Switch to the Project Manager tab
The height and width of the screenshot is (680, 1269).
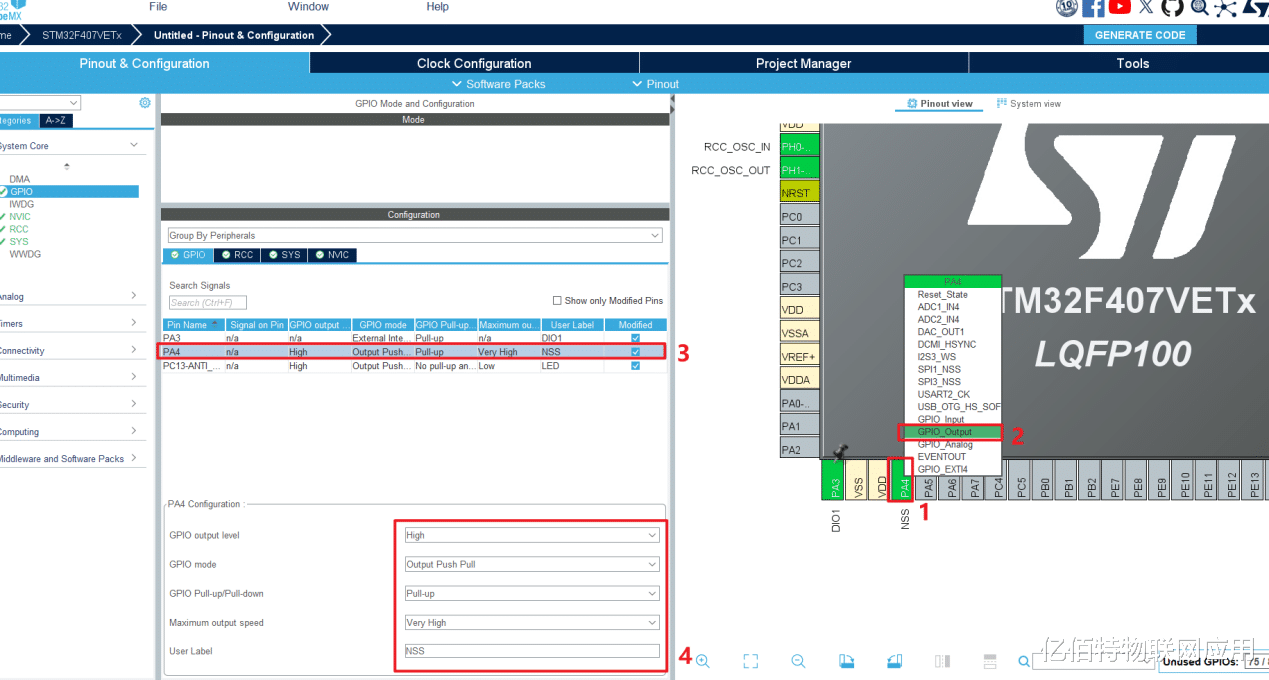click(x=803, y=63)
